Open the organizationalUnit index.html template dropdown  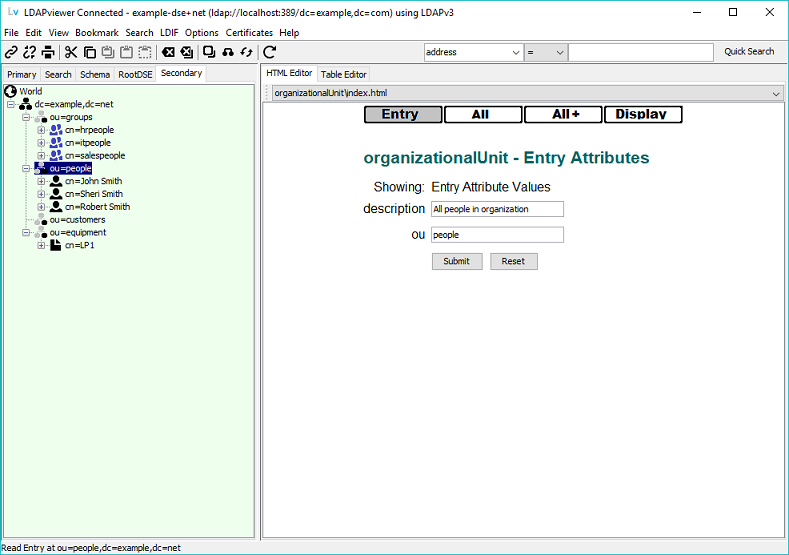tap(776, 93)
